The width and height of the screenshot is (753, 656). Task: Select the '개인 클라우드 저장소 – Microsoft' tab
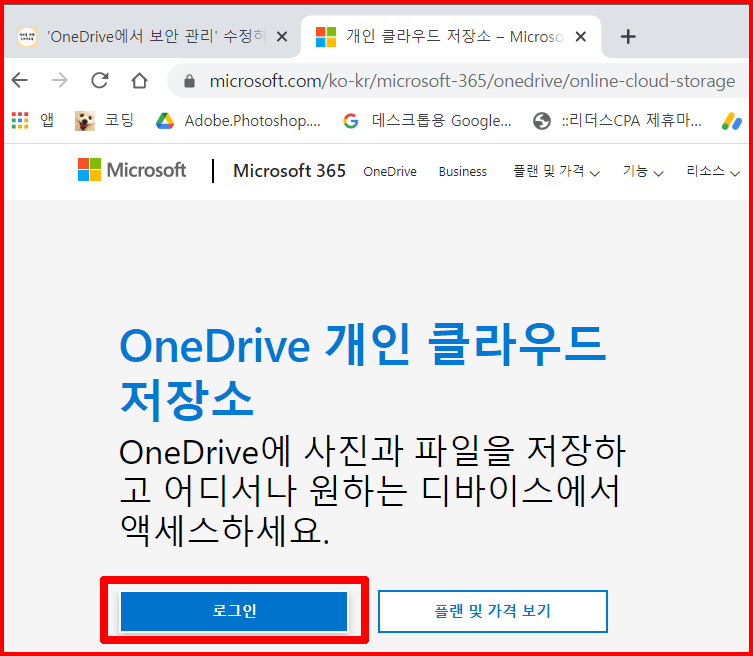(450, 36)
